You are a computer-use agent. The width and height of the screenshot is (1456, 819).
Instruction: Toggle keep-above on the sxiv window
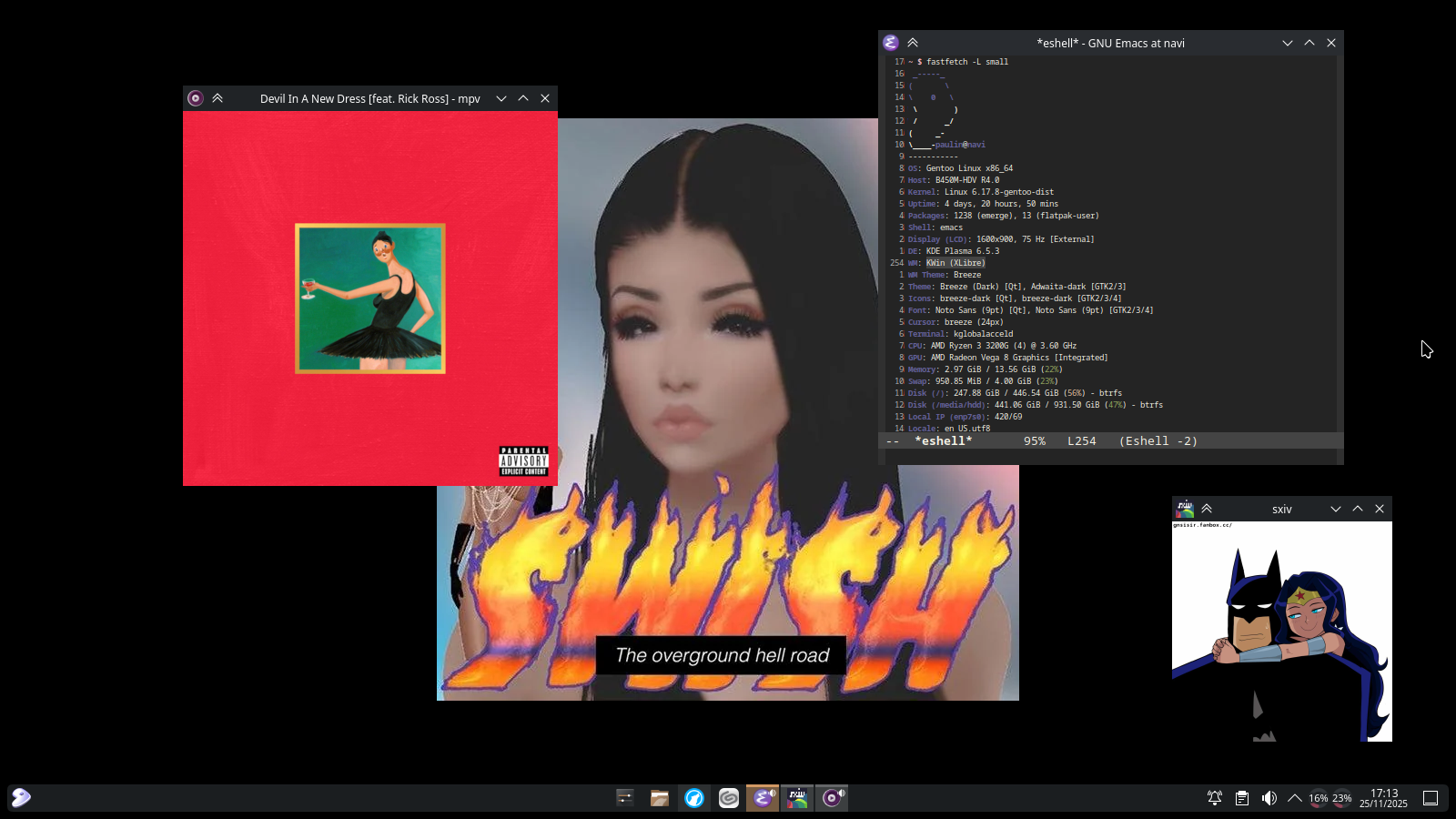[1207, 509]
